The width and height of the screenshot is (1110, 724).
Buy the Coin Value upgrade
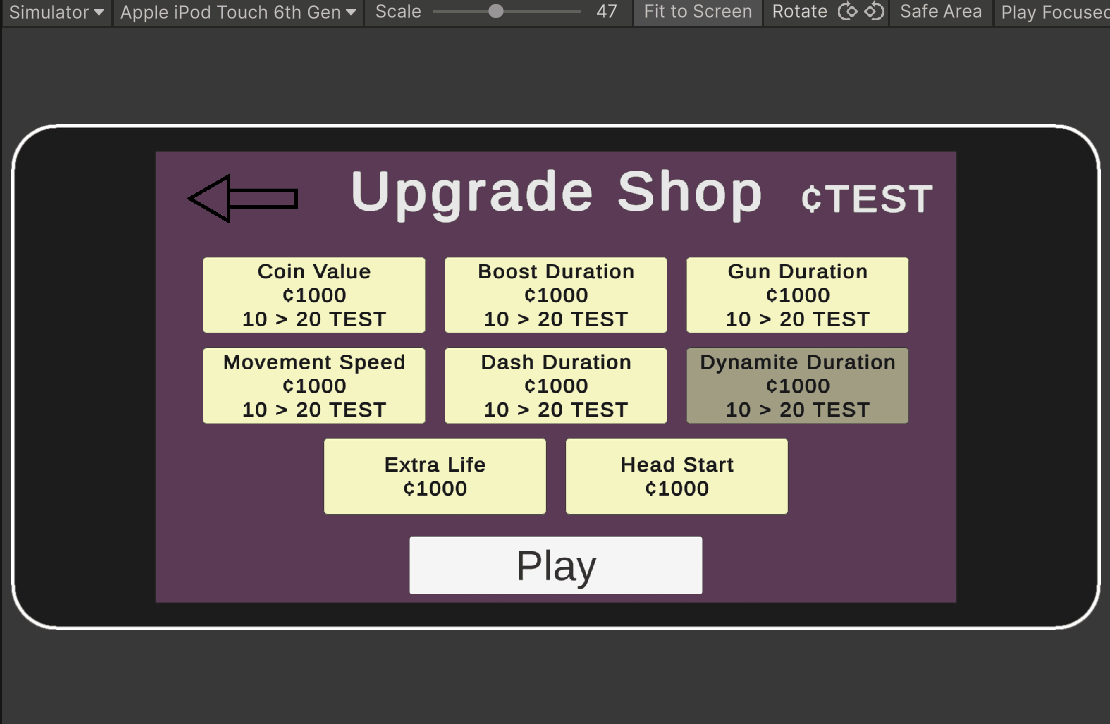coord(314,295)
